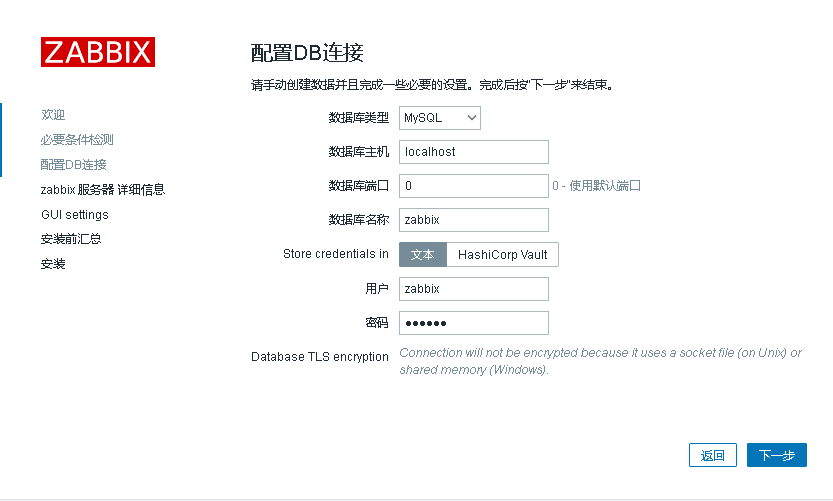
Task: Click the 数据库端口 label
Action: pos(359,186)
